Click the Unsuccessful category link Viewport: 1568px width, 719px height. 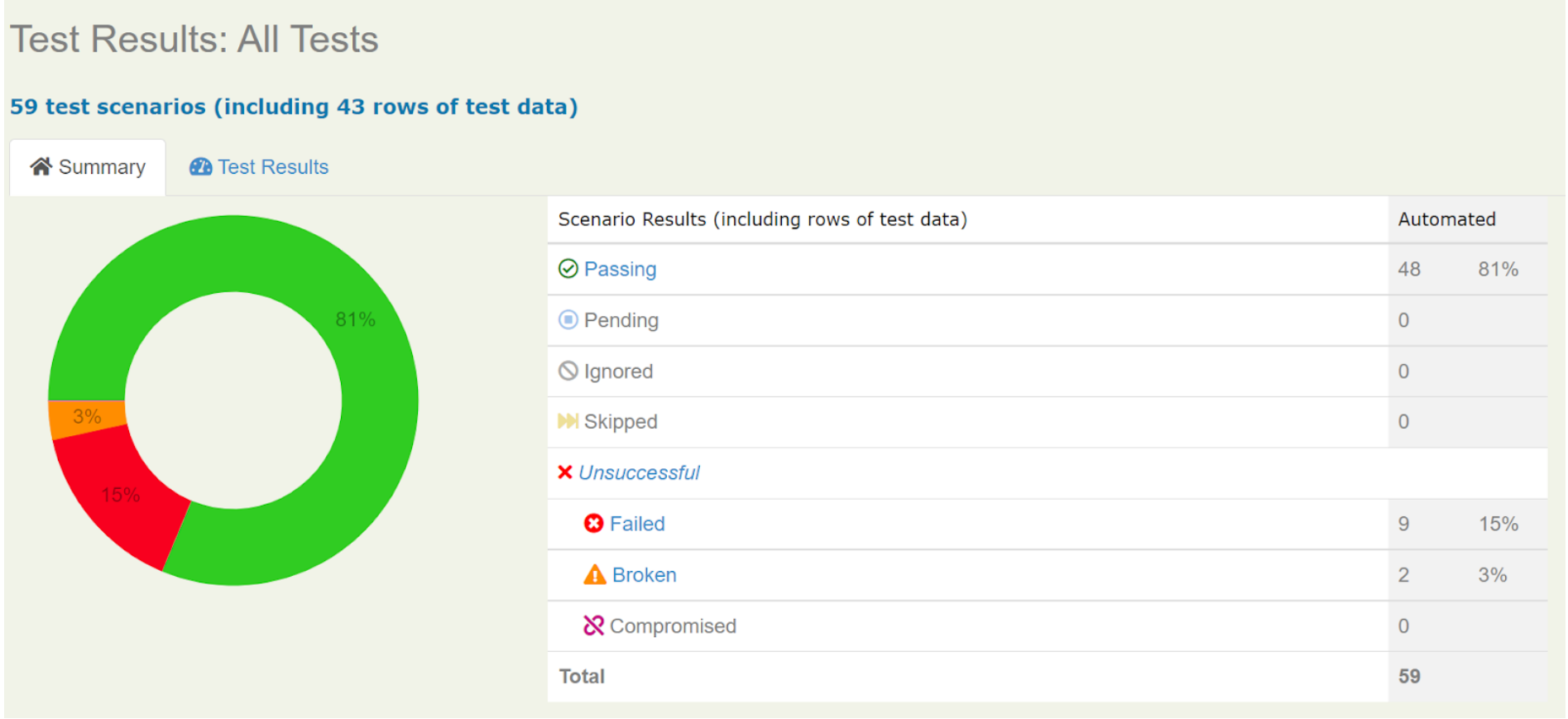click(639, 472)
